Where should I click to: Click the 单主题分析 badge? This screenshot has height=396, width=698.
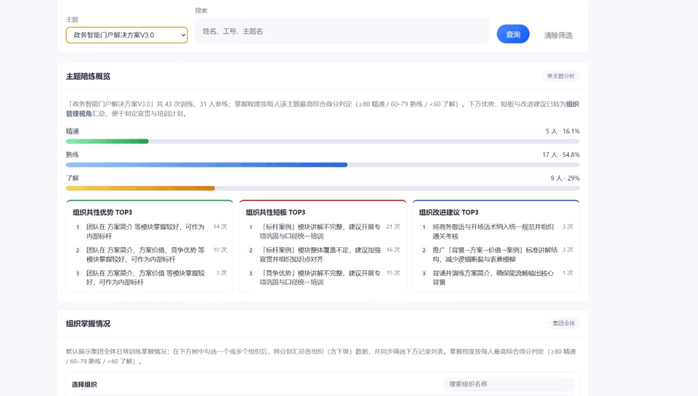click(x=560, y=76)
